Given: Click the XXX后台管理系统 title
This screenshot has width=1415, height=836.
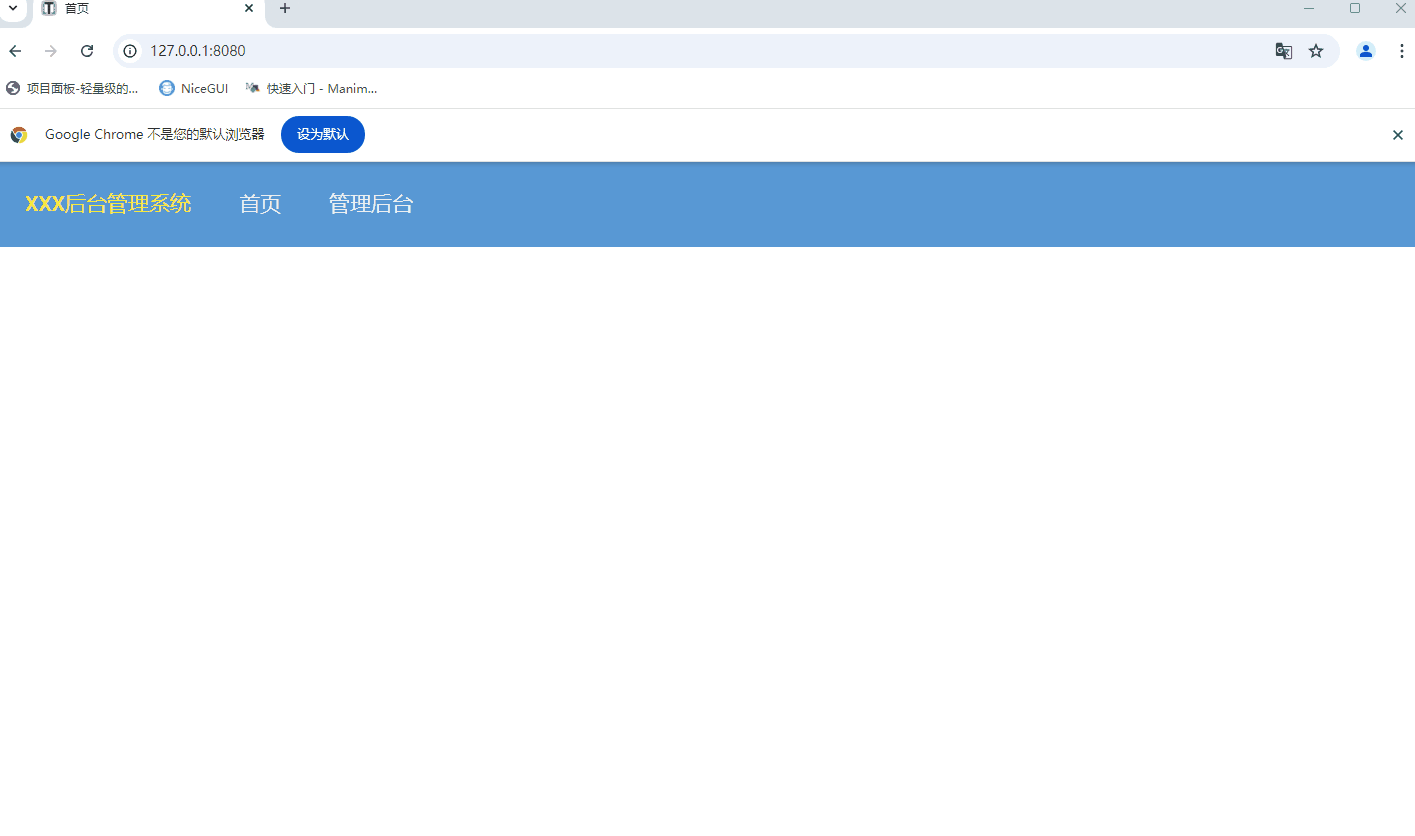Looking at the screenshot, I should (x=108, y=204).
